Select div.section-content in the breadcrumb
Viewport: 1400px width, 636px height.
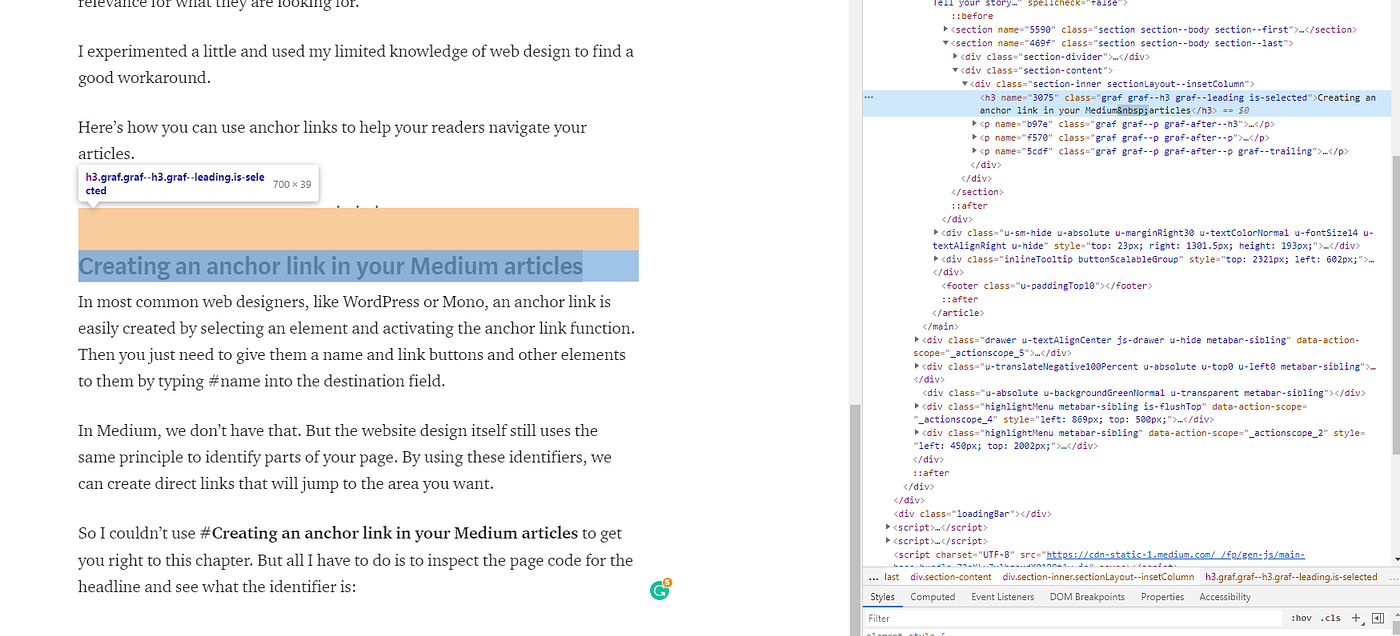950,576
